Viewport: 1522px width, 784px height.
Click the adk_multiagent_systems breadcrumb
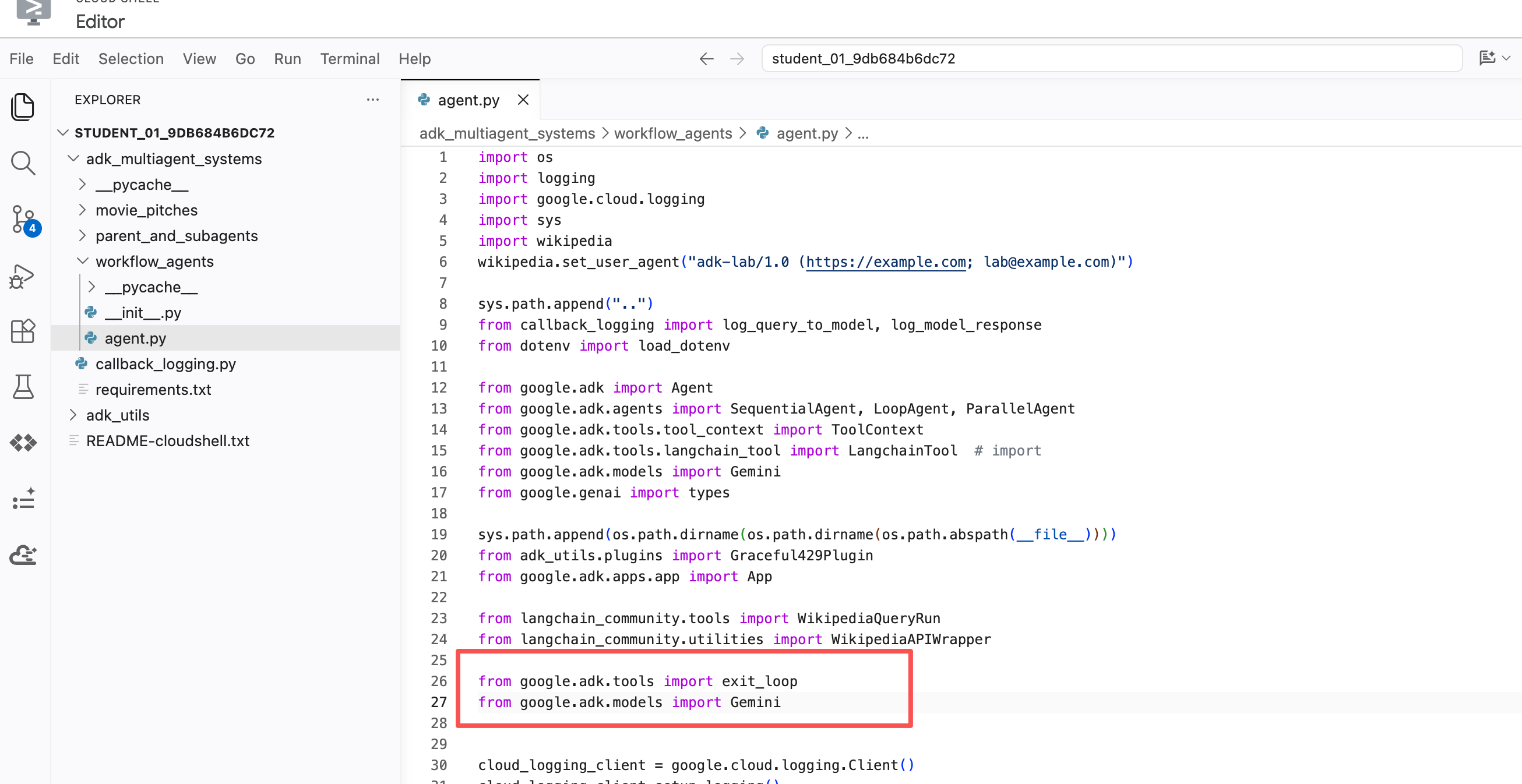click(x=507, y=133)
